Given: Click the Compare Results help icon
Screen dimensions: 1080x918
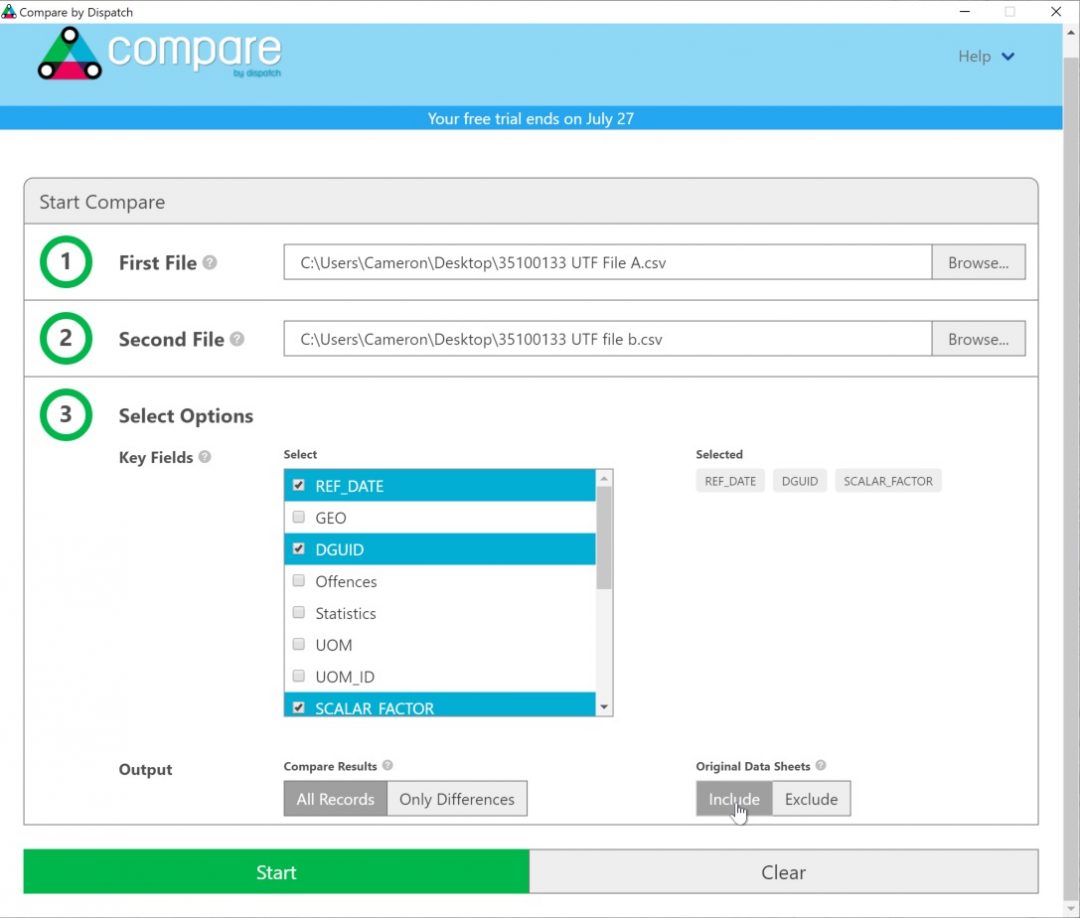Looking at the screenshot, I should click(387, 766).
